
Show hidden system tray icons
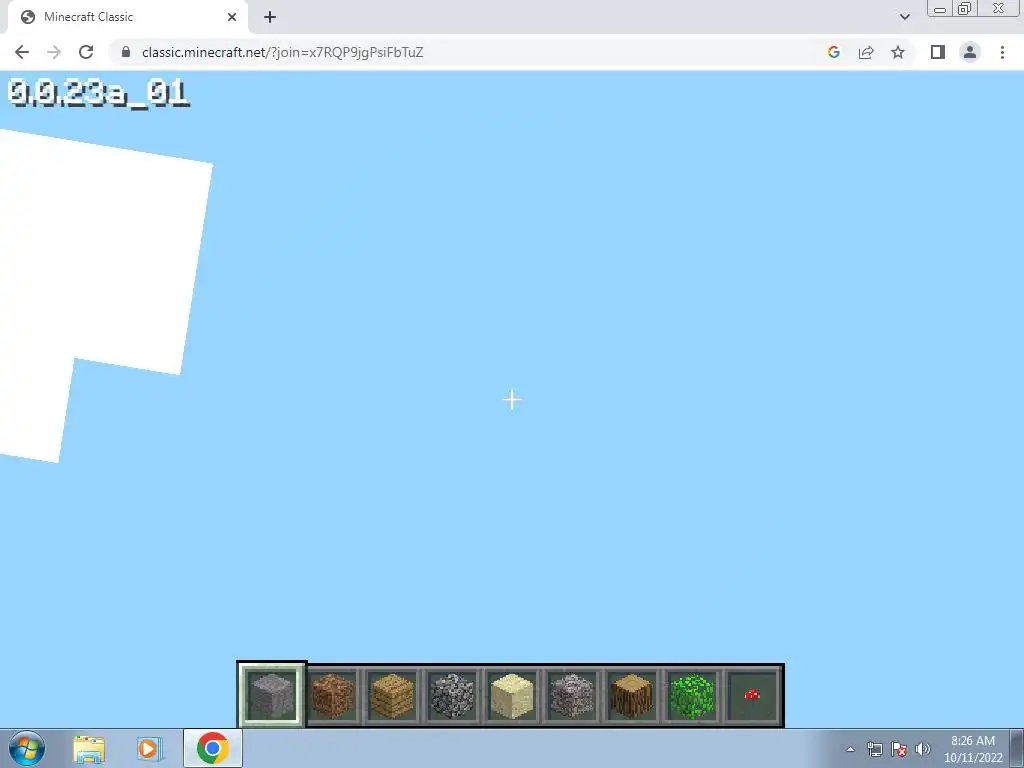click(850, 749)
